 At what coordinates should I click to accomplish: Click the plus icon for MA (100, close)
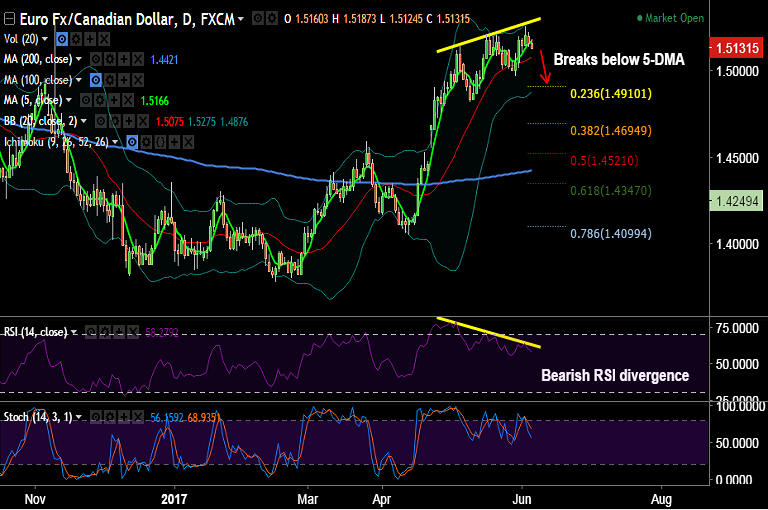[124, 80]
